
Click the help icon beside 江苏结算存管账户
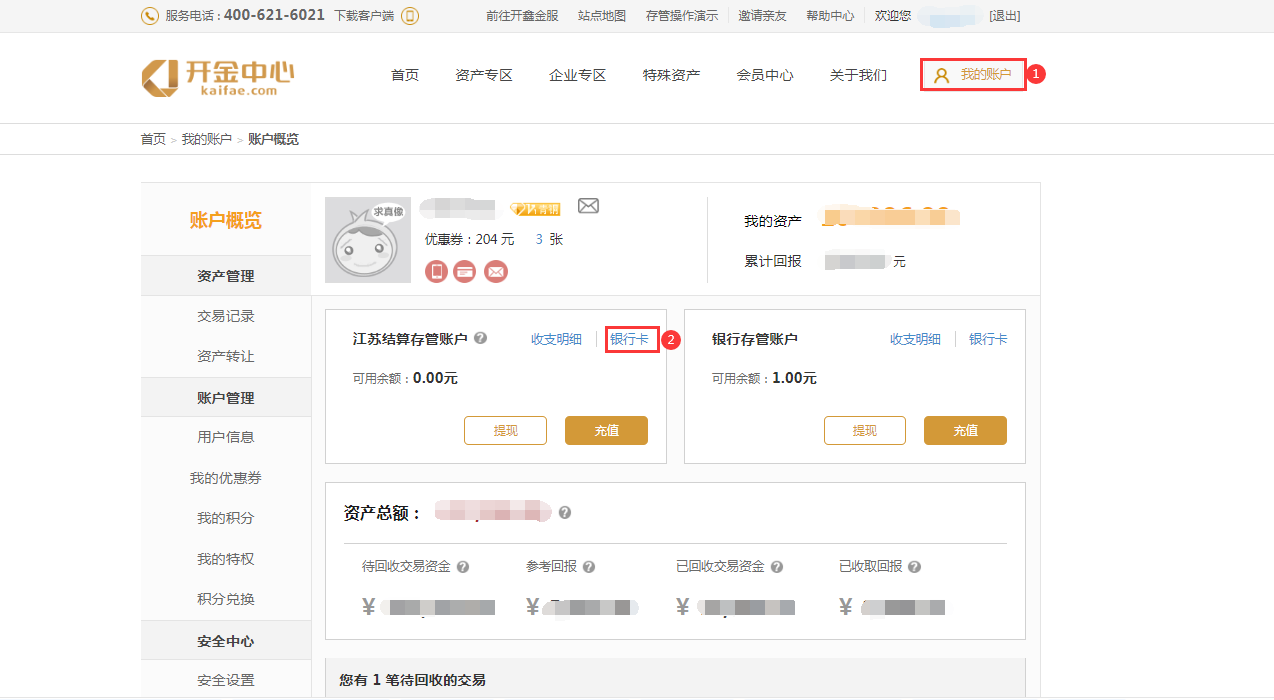(x=481, y=338)
